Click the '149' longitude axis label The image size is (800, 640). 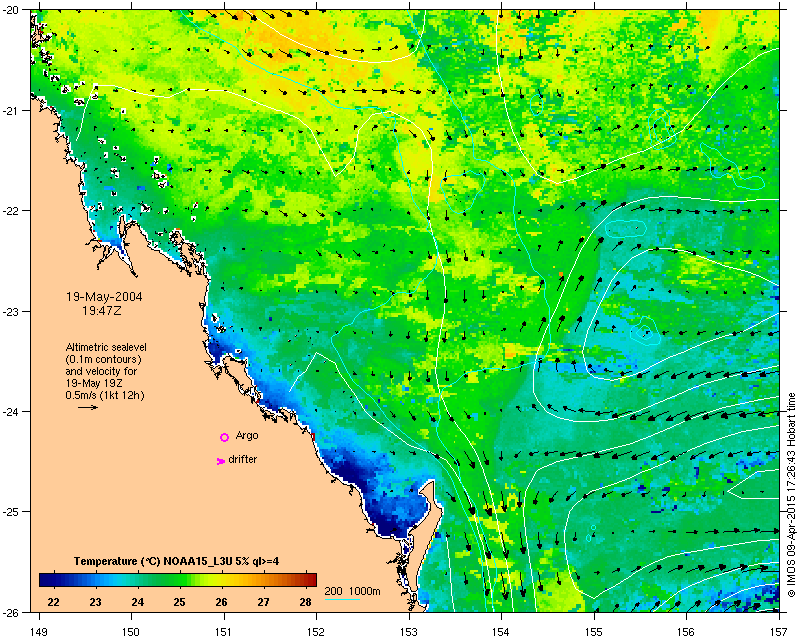[39, 632]
